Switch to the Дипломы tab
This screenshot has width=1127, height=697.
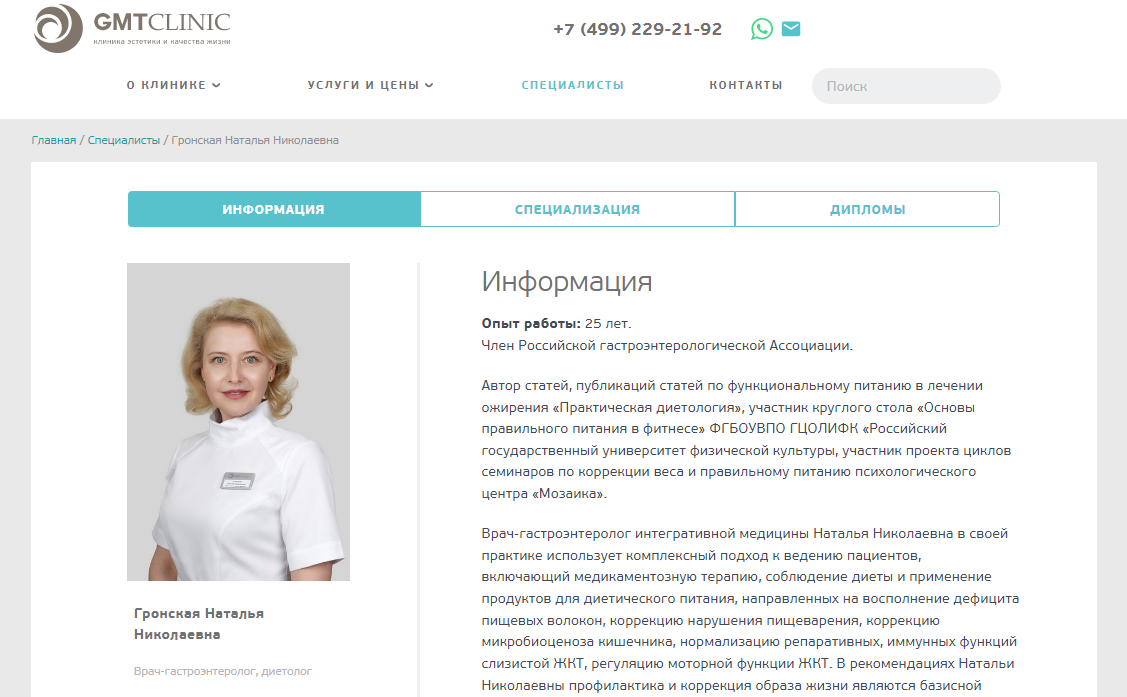click(x=868, y=209)
